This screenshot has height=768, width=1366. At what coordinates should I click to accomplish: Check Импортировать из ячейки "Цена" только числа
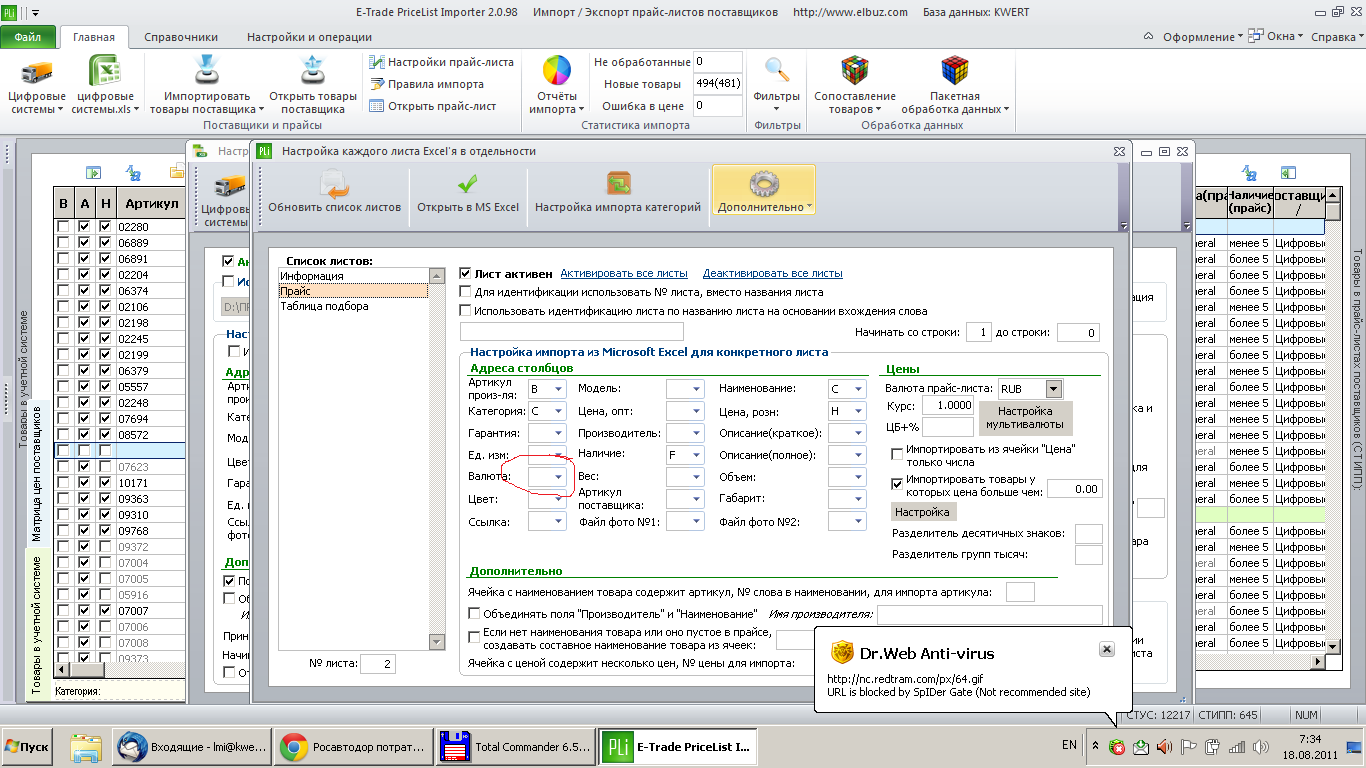[x=897, y=455]
